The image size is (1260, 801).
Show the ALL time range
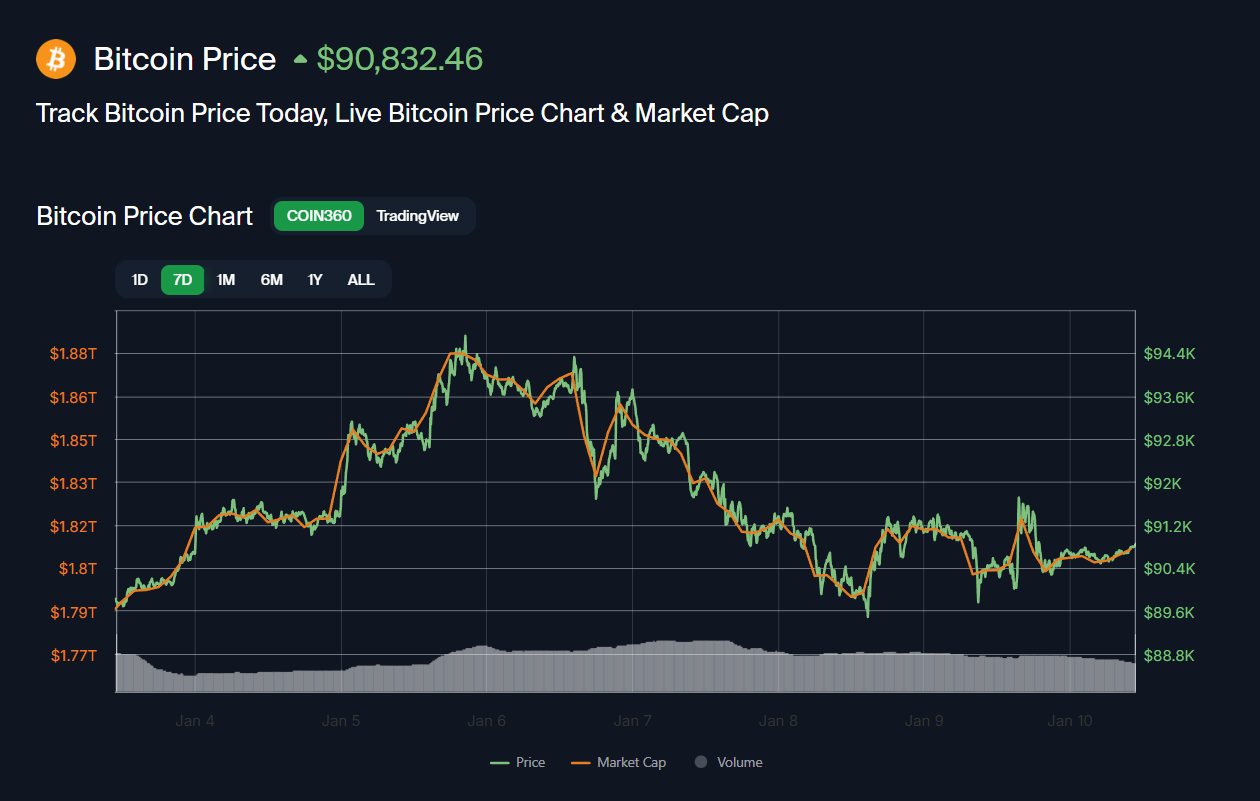pyautogui.click(x=361, y=279)
